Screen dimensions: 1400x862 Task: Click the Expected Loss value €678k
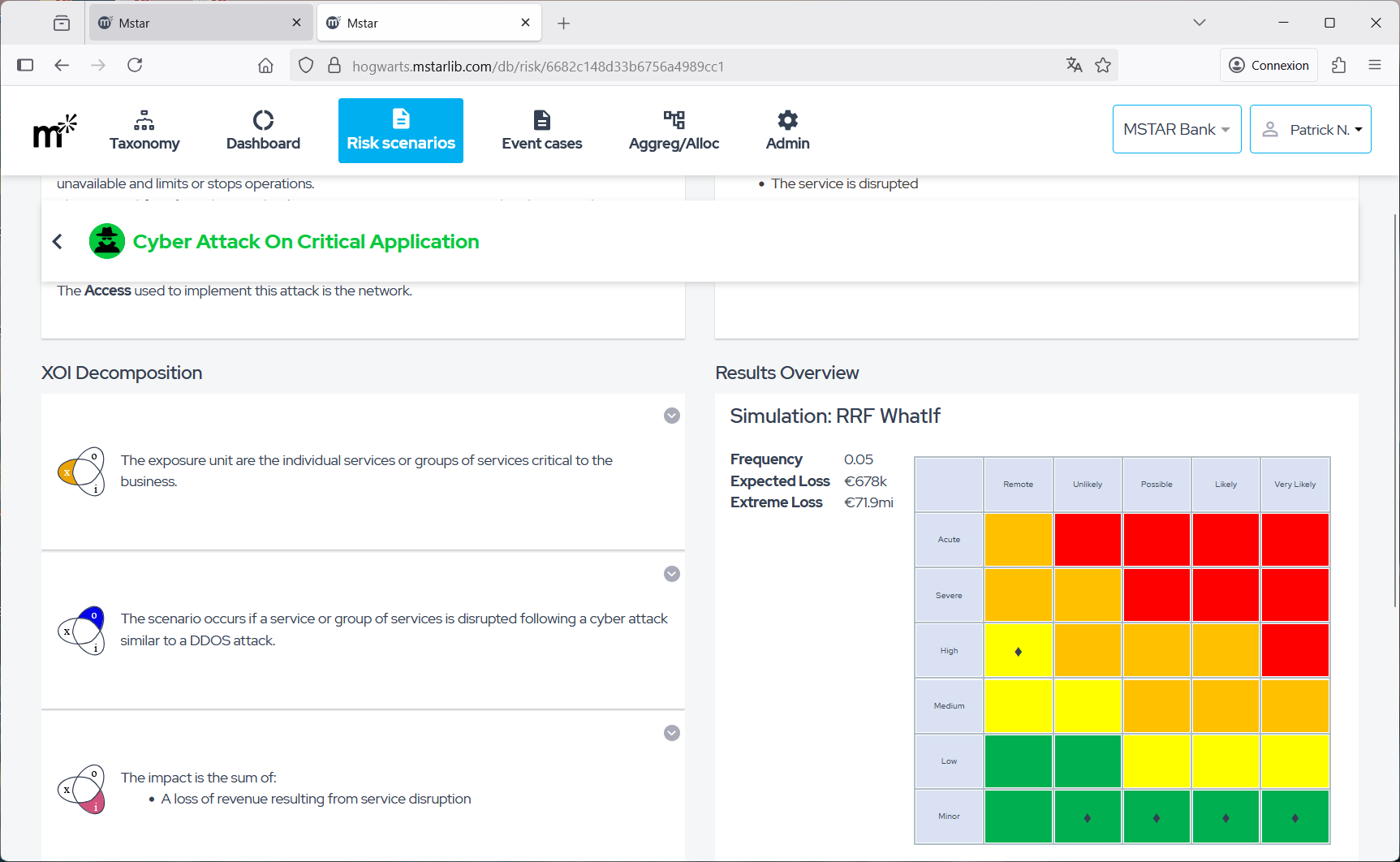865,481
